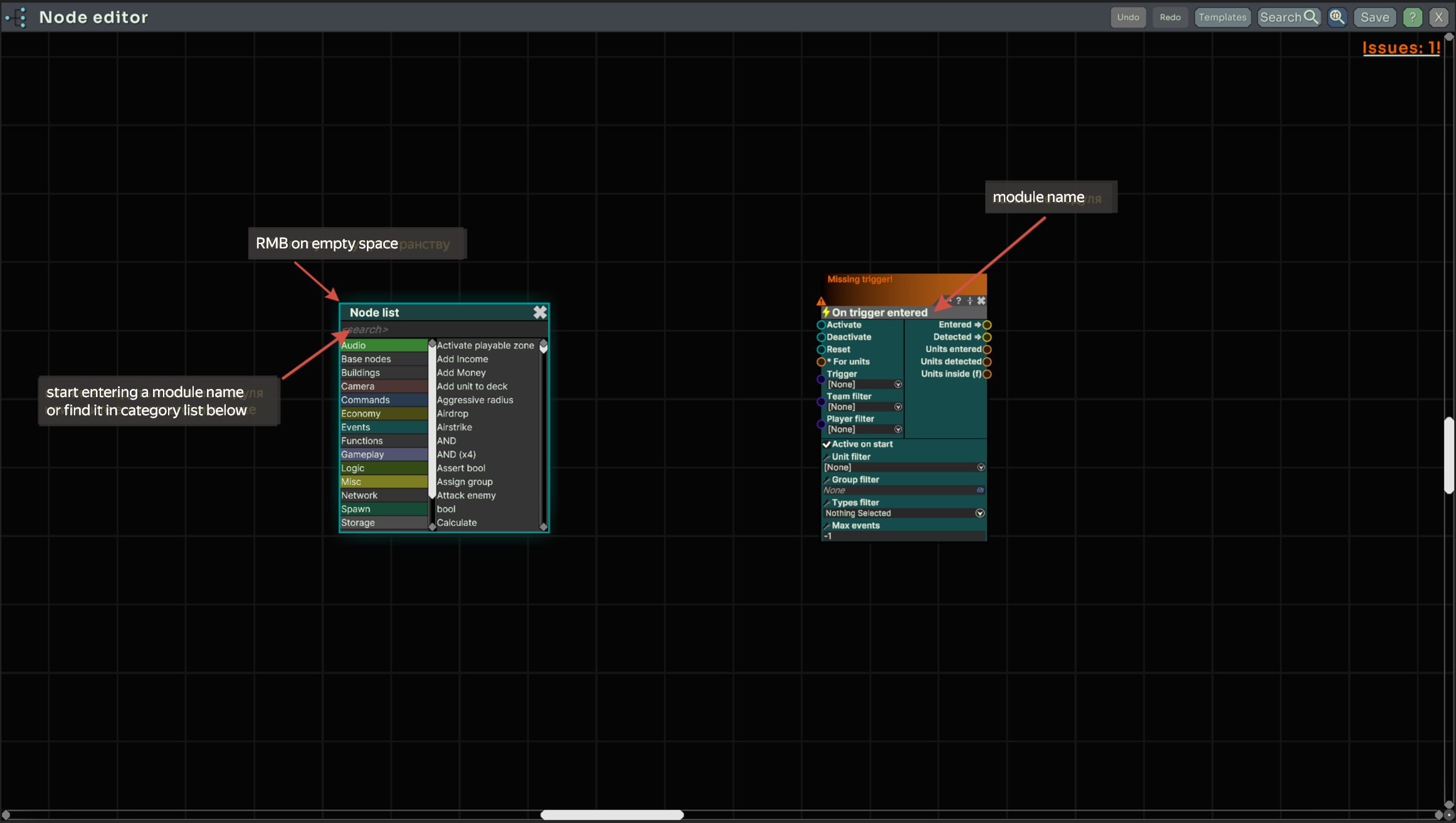1456x823 pixels.
Task: Click the Units inside (f) output port
Action: [987, 374]
